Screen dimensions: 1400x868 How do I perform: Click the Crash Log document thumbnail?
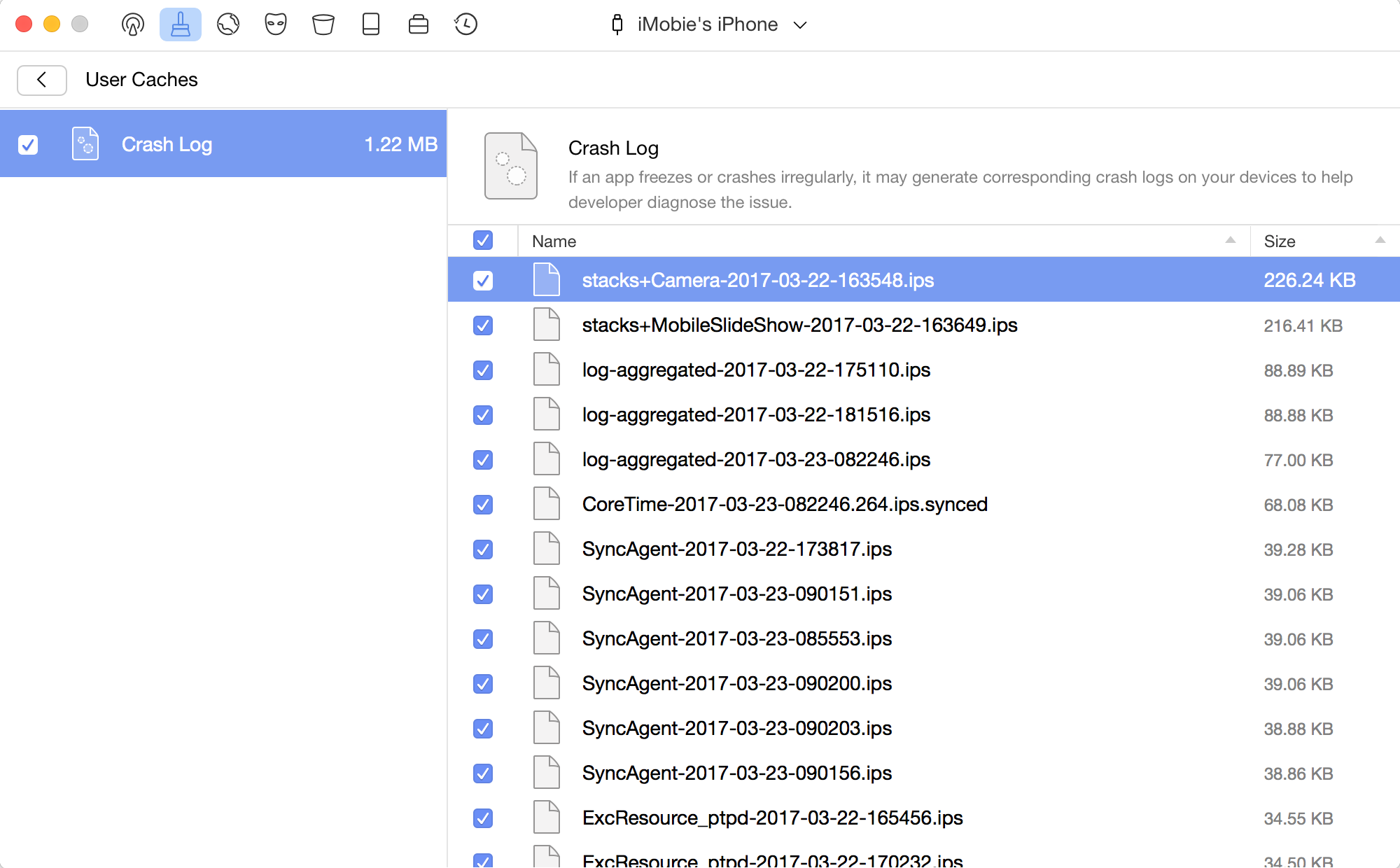click(x=510, y=165)
